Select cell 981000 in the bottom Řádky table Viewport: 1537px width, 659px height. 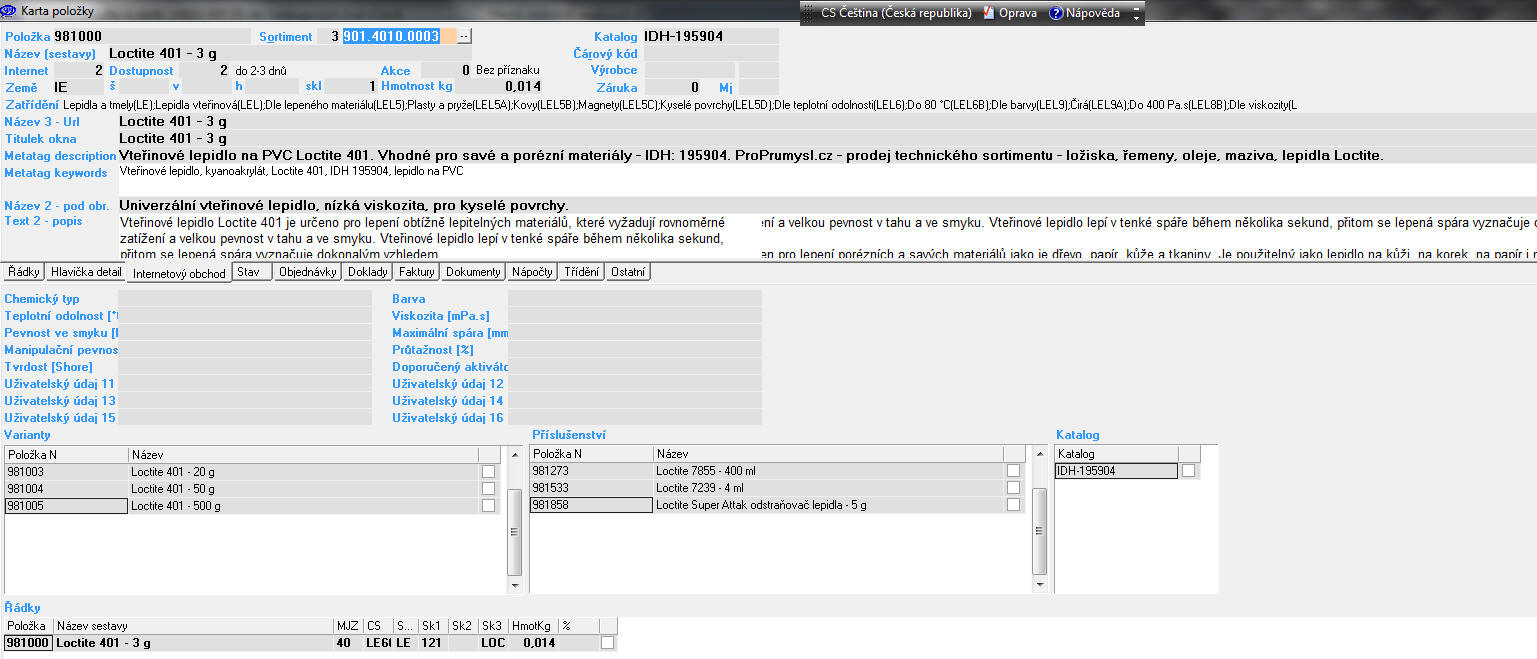28,643
